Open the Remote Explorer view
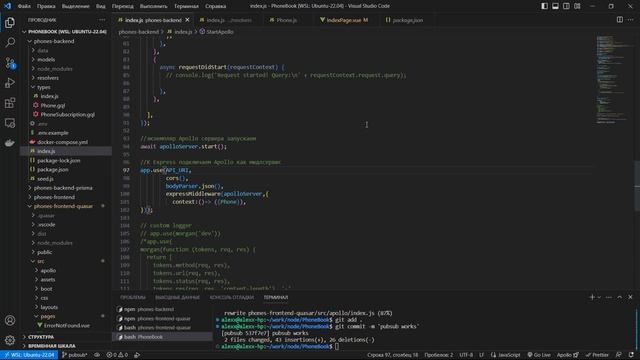The image size is (640, 360). click(x=10, y=123)
